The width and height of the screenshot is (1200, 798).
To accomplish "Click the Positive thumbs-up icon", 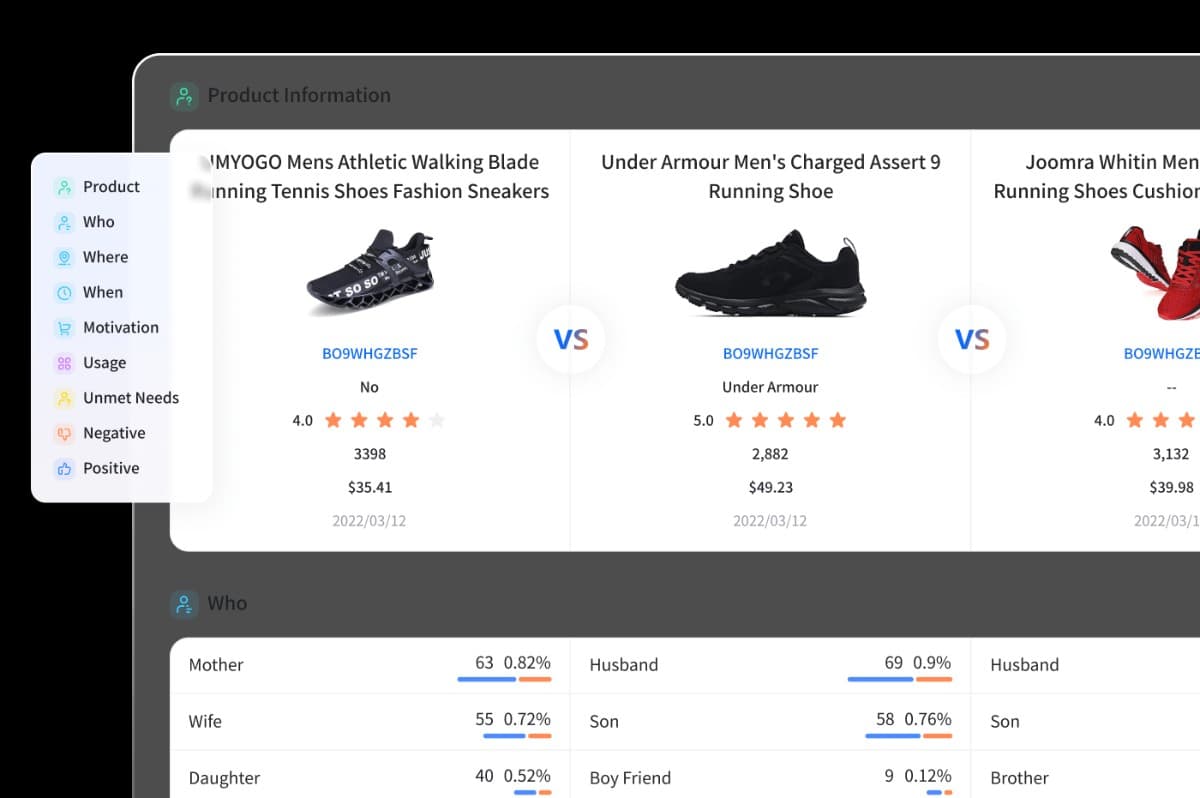I will click(x=64, y=468).
